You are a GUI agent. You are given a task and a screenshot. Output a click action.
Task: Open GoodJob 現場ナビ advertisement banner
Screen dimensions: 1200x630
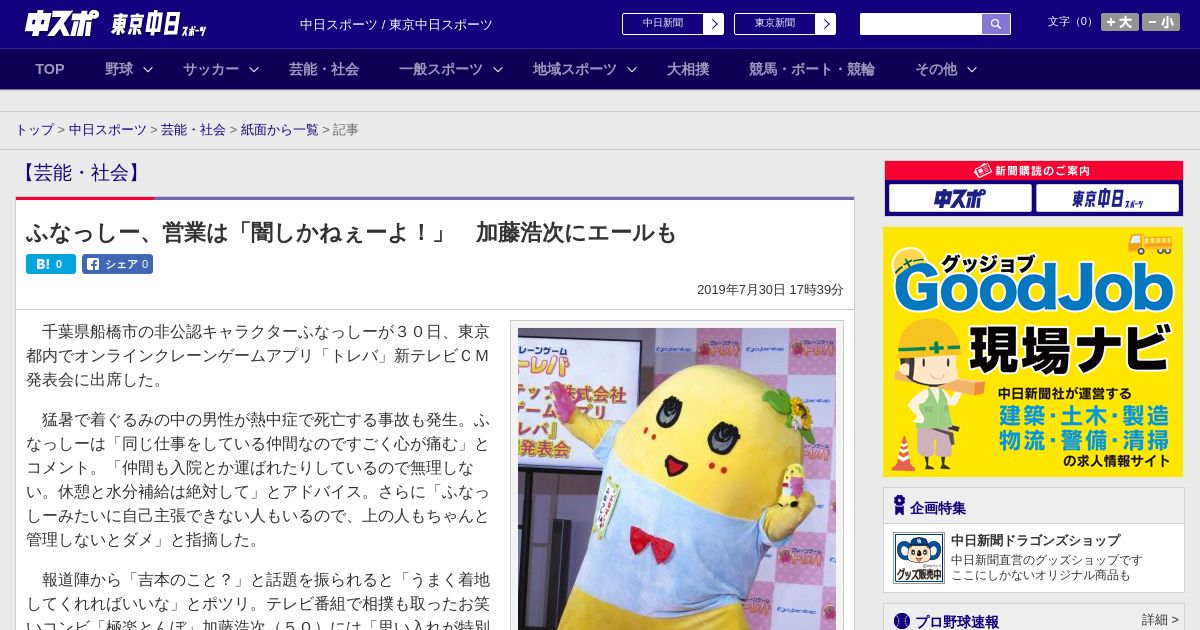pos(1033,352)
